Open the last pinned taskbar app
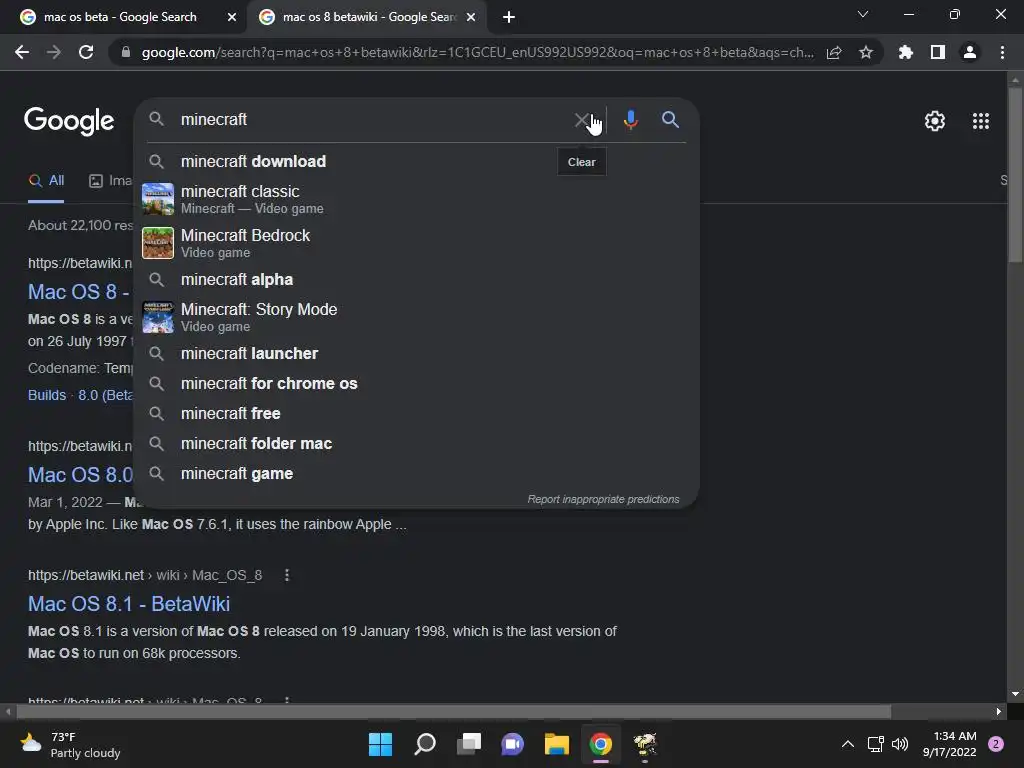Screen dimensions: 1024x768 pyautogui.click(x=645, y=744)
